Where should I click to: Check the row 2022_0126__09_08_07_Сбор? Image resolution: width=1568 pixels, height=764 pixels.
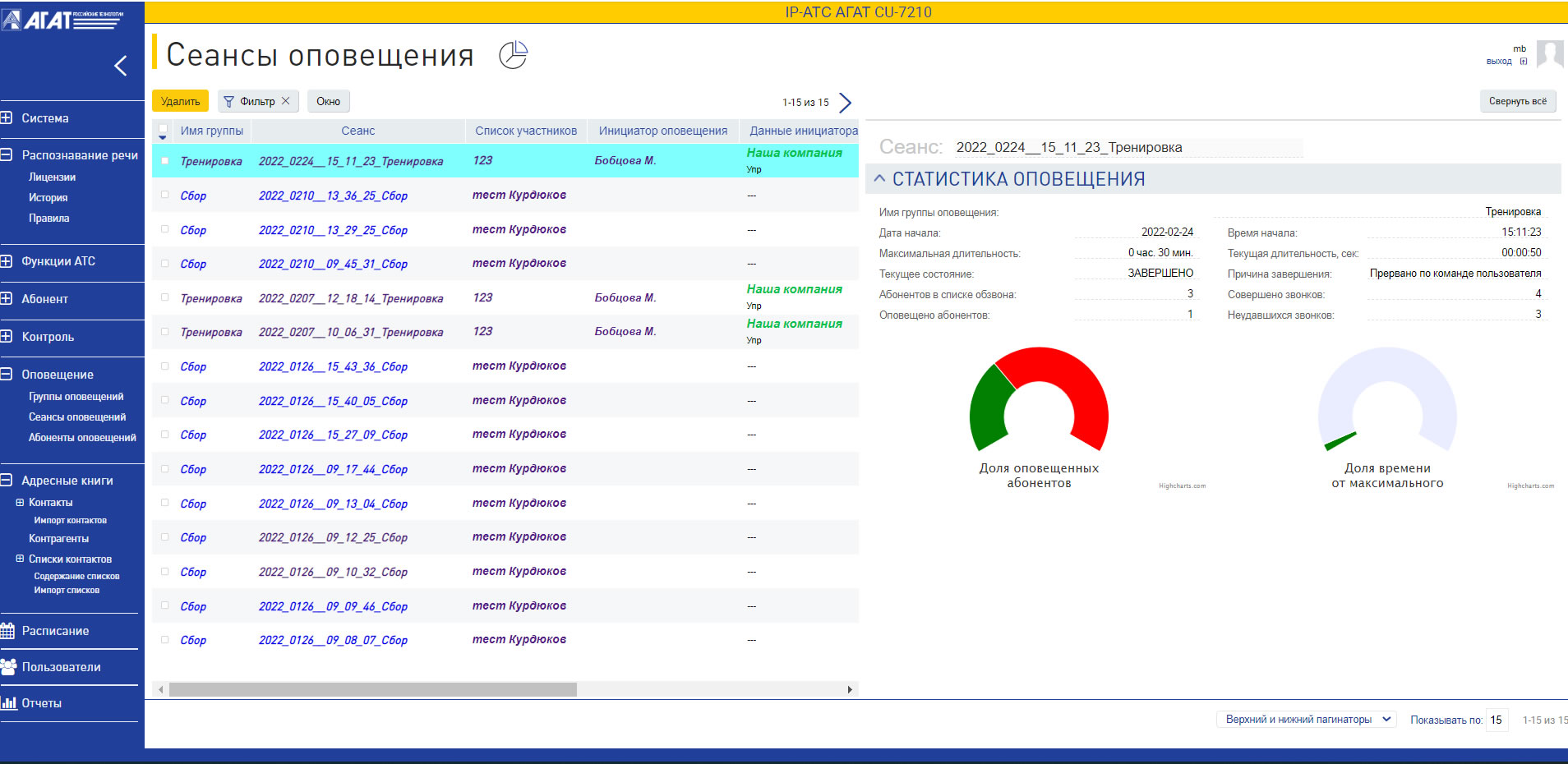(164, 640)
